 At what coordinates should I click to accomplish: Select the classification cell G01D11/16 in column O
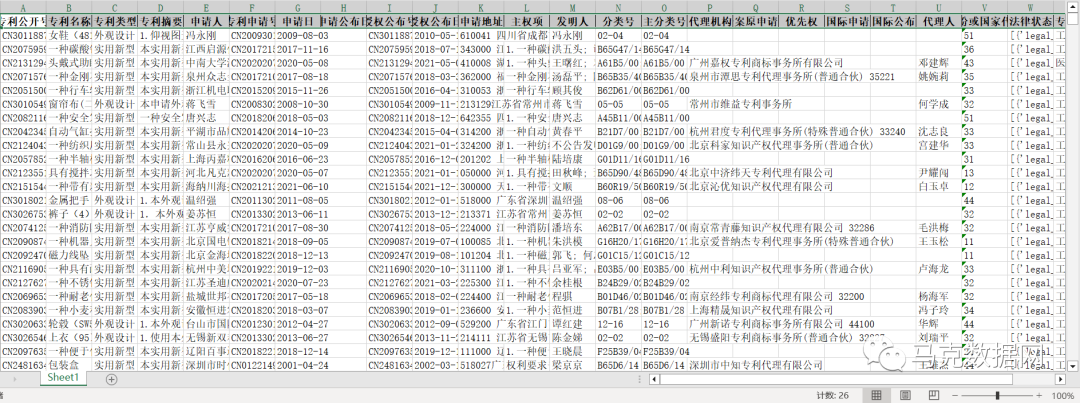tap(664, 159)
